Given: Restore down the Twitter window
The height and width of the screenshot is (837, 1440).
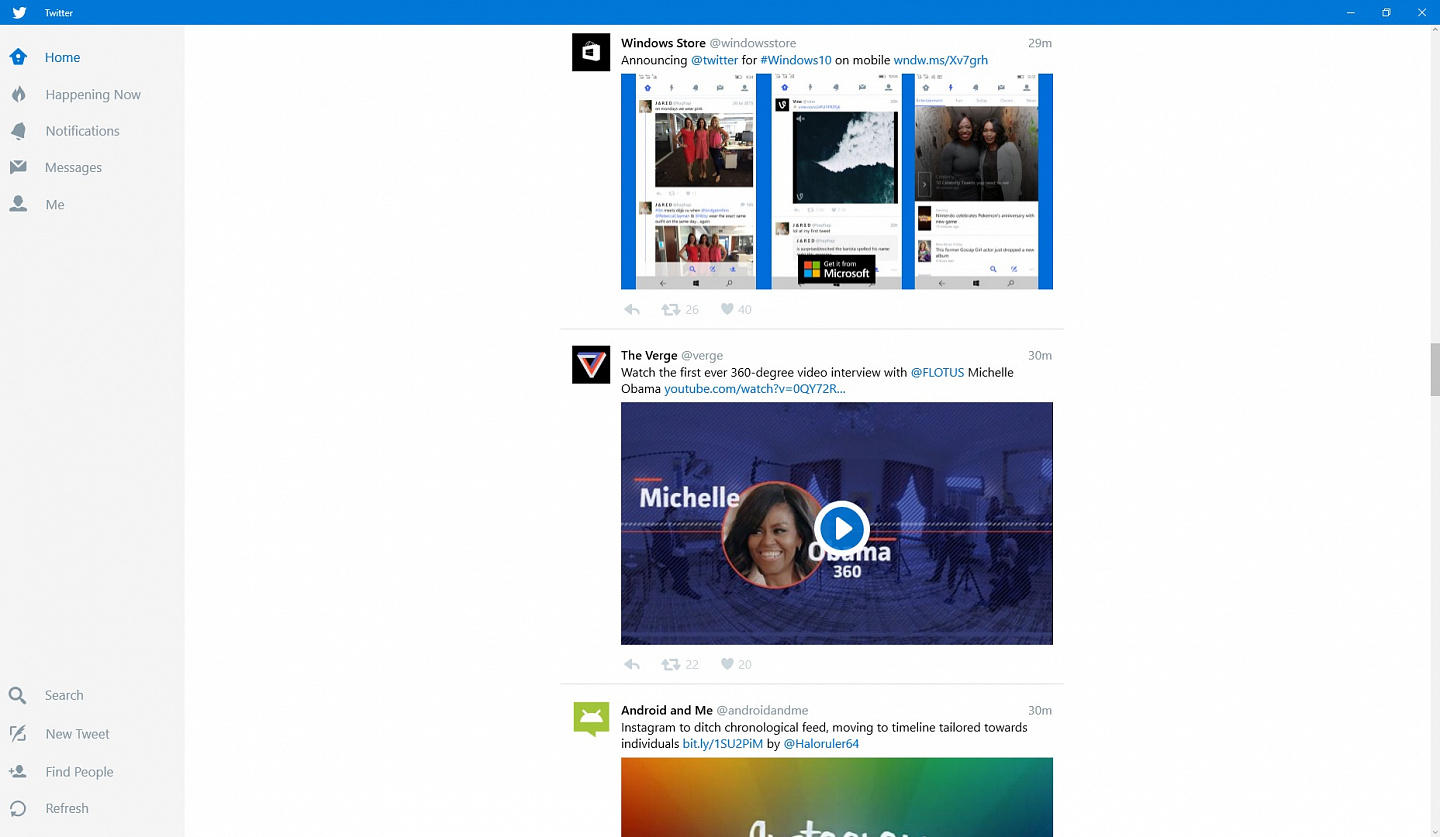Looking at the screenshot, I should [1386, 13].
